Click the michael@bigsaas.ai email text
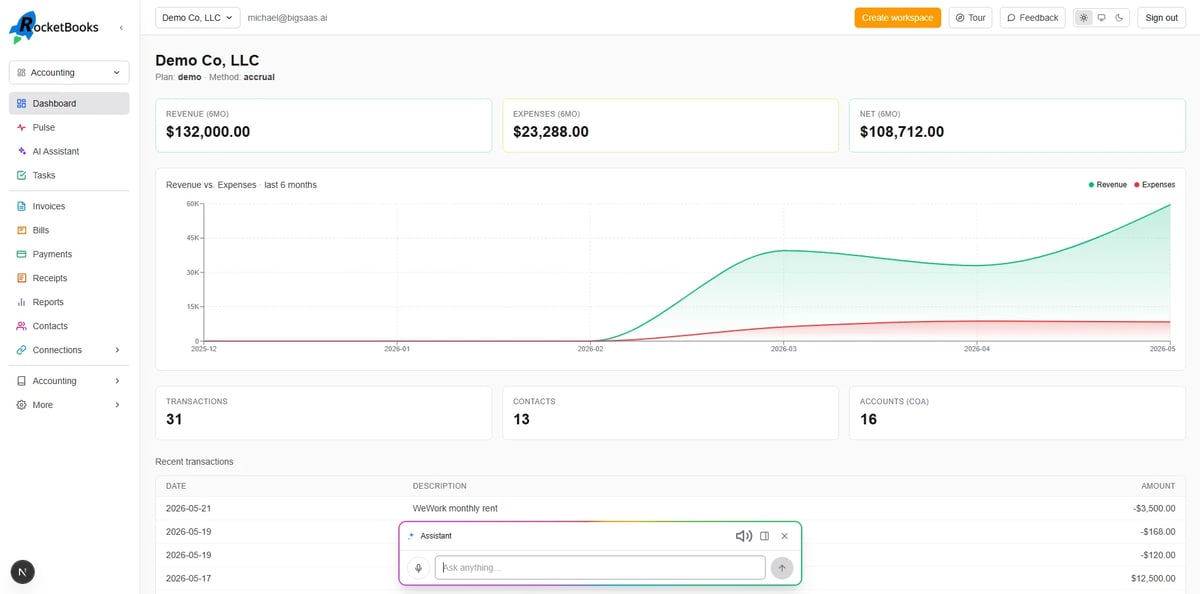 pos(288,18)
